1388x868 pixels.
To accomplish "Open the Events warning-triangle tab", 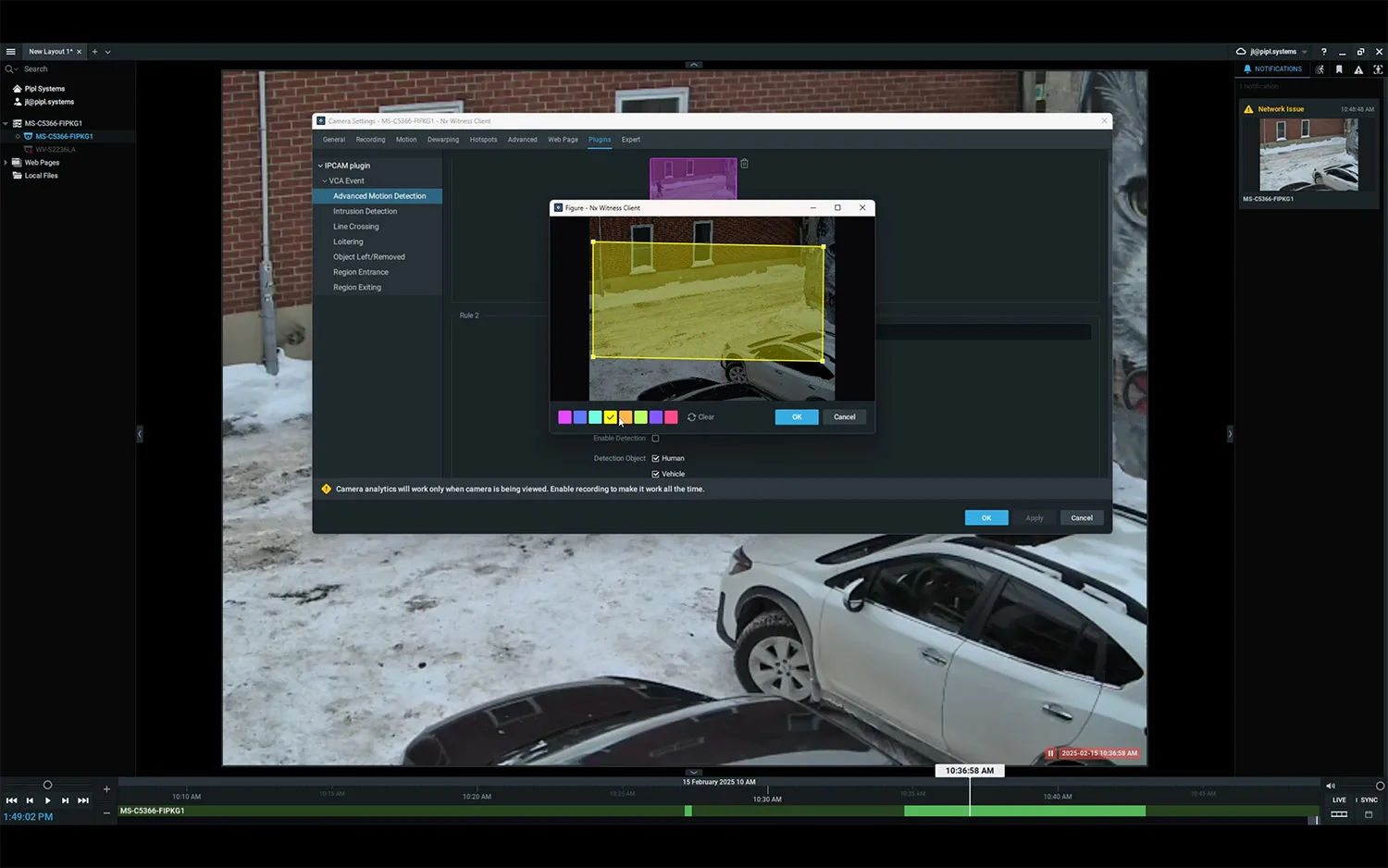I will tap(1358, 69).
